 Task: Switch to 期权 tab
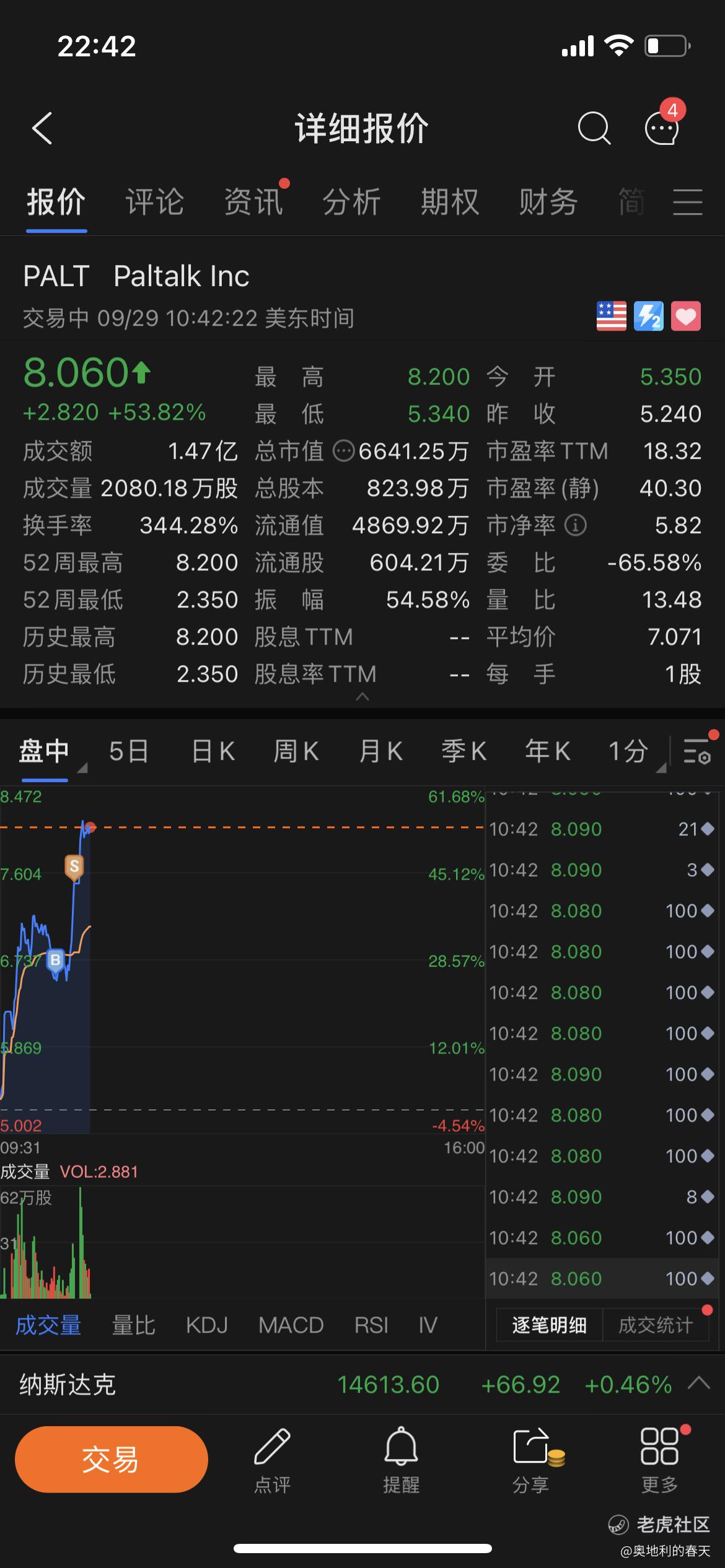coord(450,202)
